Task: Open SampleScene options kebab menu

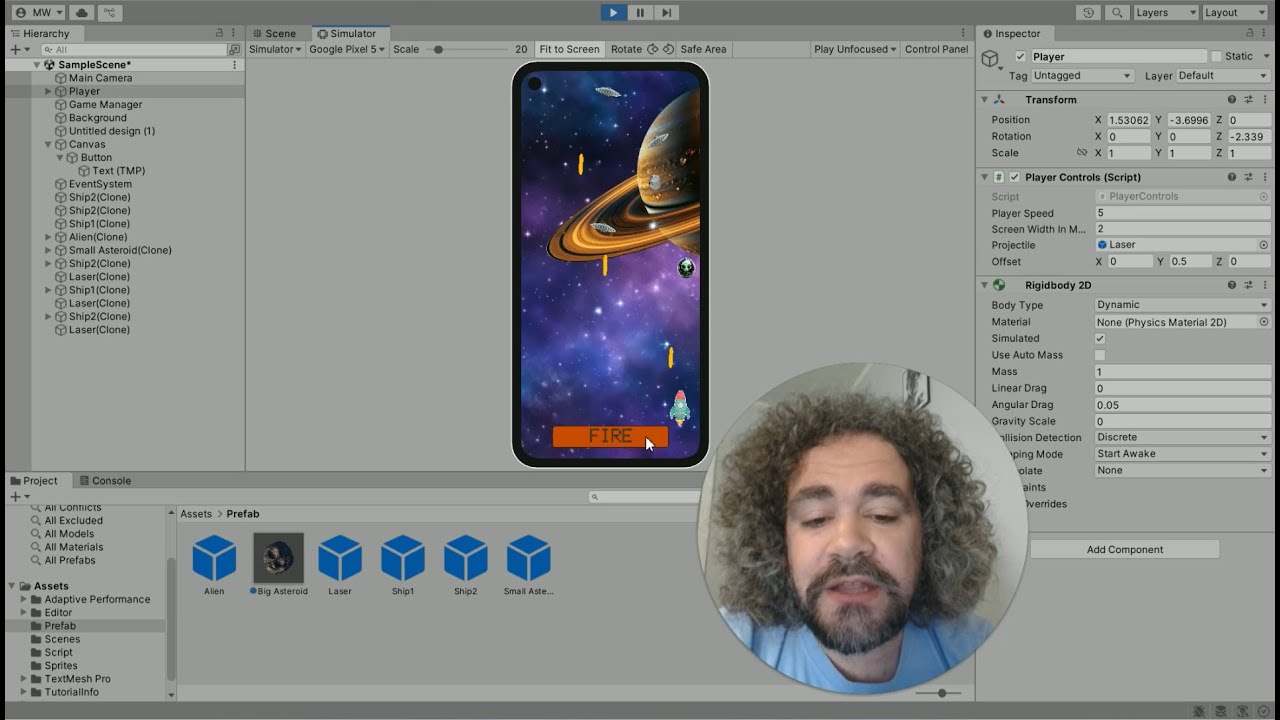Action: coord(235,64)
